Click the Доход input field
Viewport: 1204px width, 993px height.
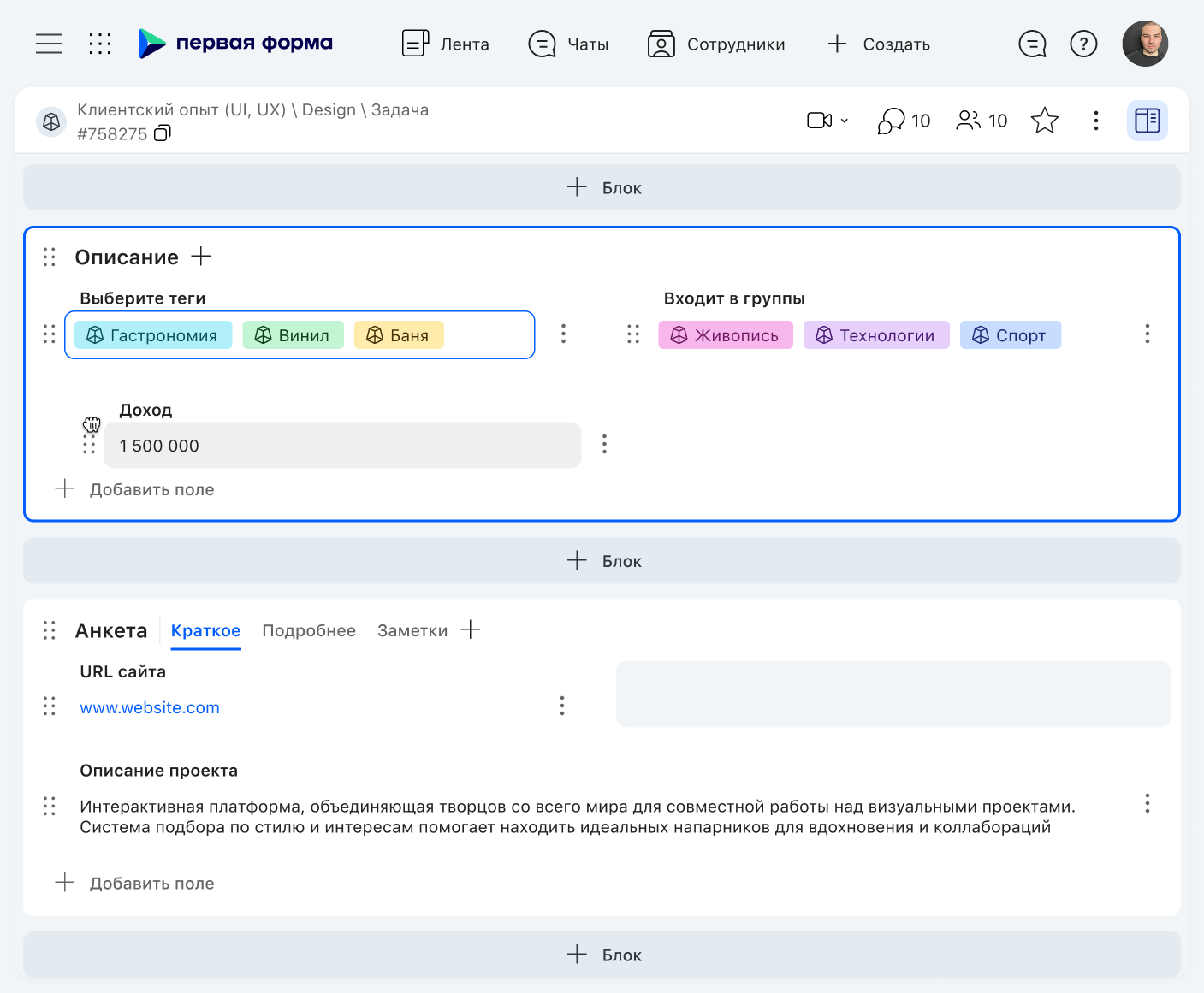point(342,446)
